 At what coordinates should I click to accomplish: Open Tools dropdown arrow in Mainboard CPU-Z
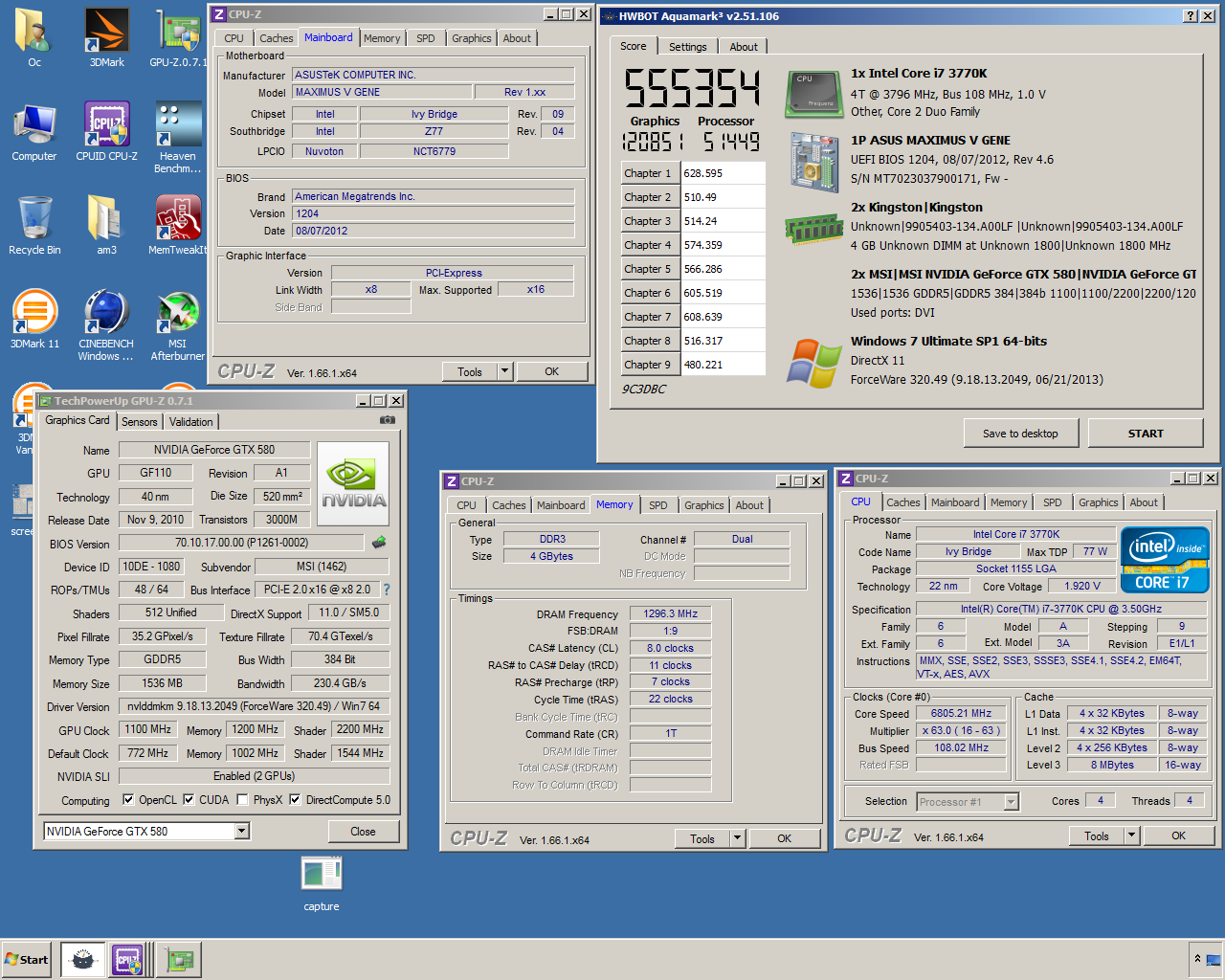click(x=505, y=371)
